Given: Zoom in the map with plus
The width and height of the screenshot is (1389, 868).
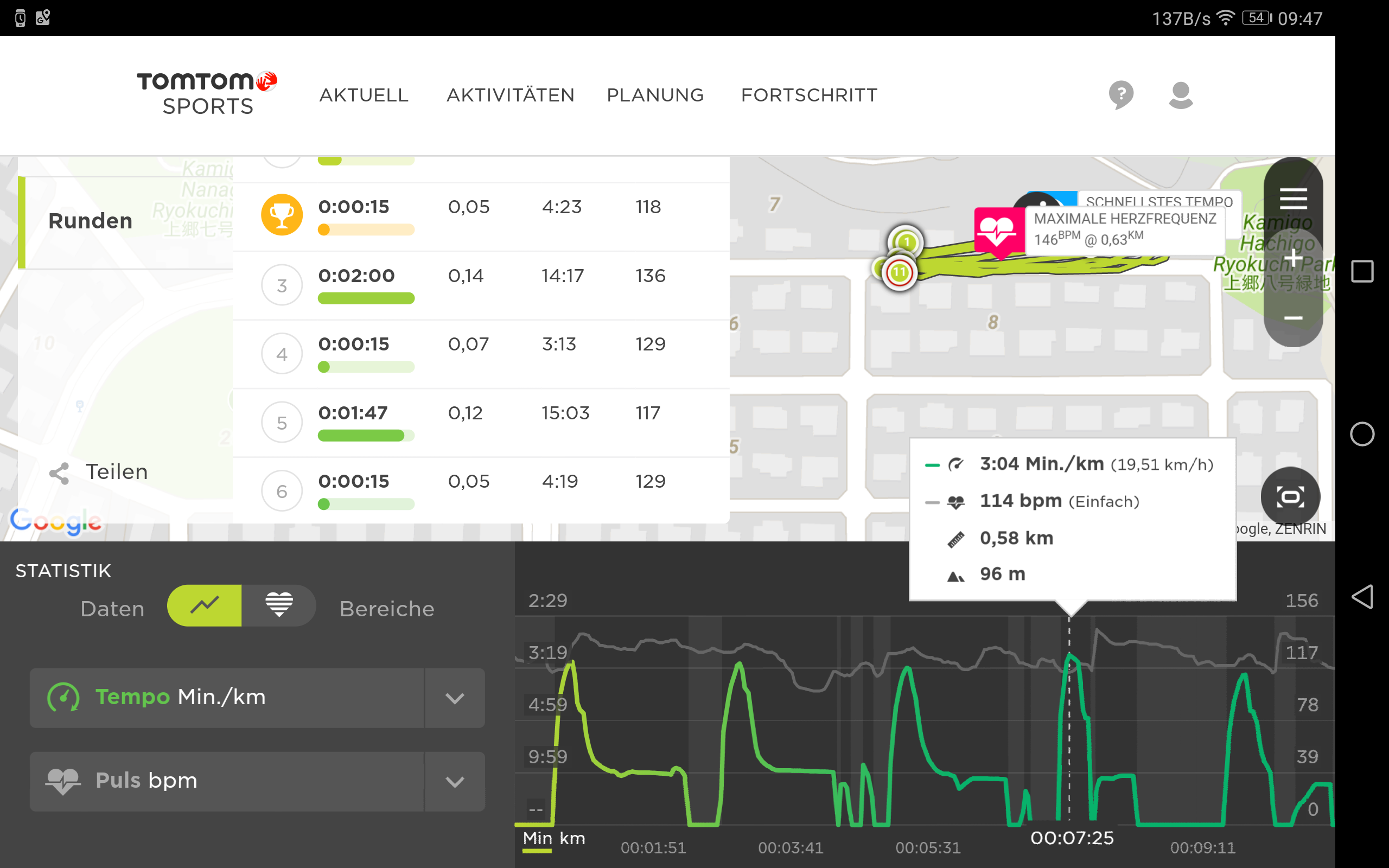Looking at the screenshot, I should click(1293, 259).
